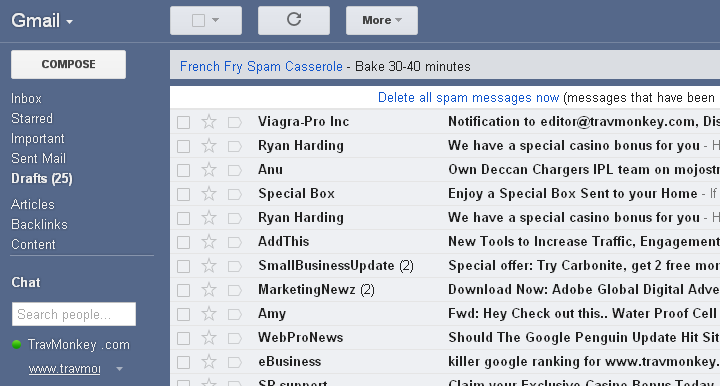The image size is (720, 386).
Task: Open the select-all checkbox dropdown
Action: click(215, 20)
